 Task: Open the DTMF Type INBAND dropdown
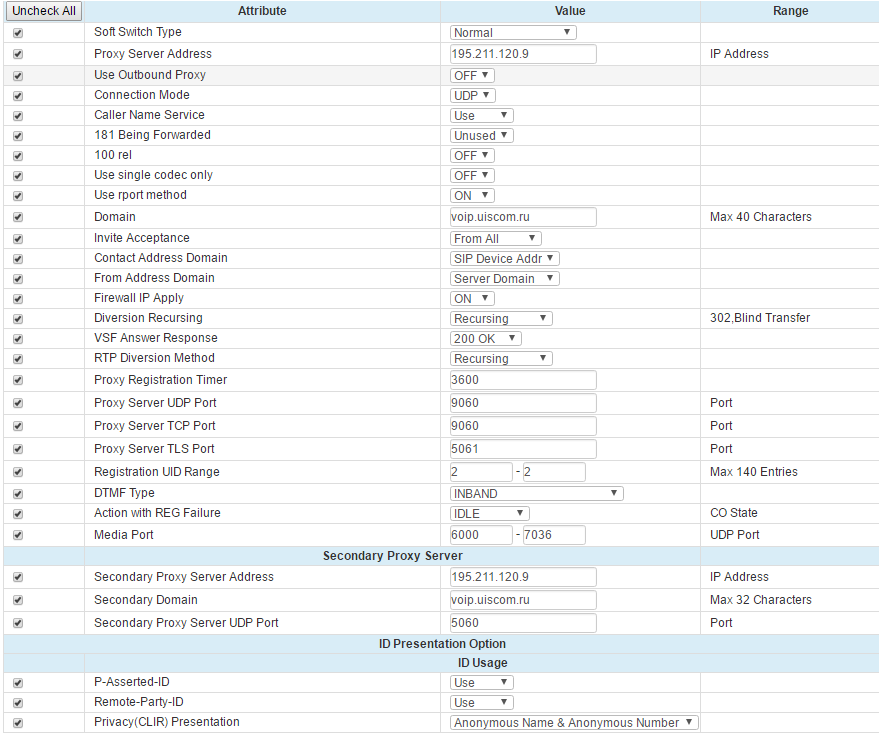(x=537, y=493)
